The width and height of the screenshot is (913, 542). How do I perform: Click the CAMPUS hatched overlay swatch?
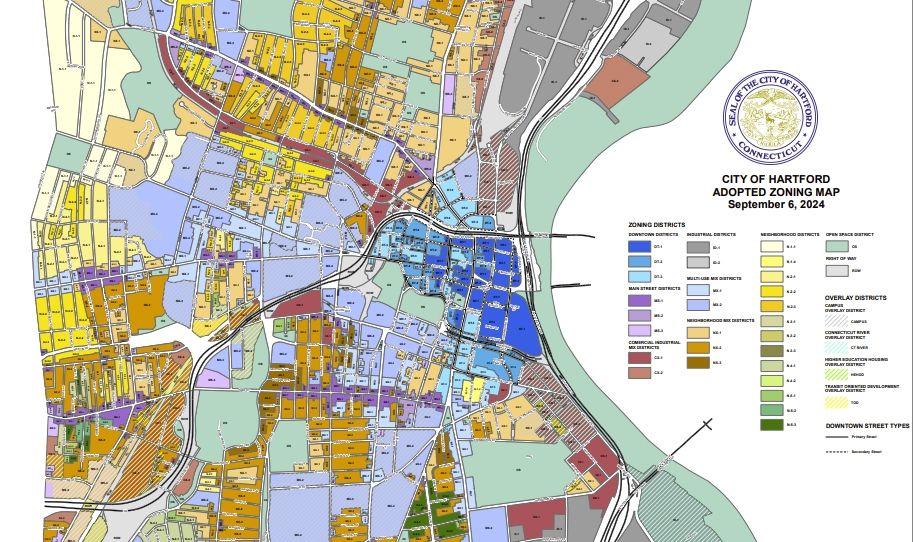pyautogui.click(x=836, y=321)
